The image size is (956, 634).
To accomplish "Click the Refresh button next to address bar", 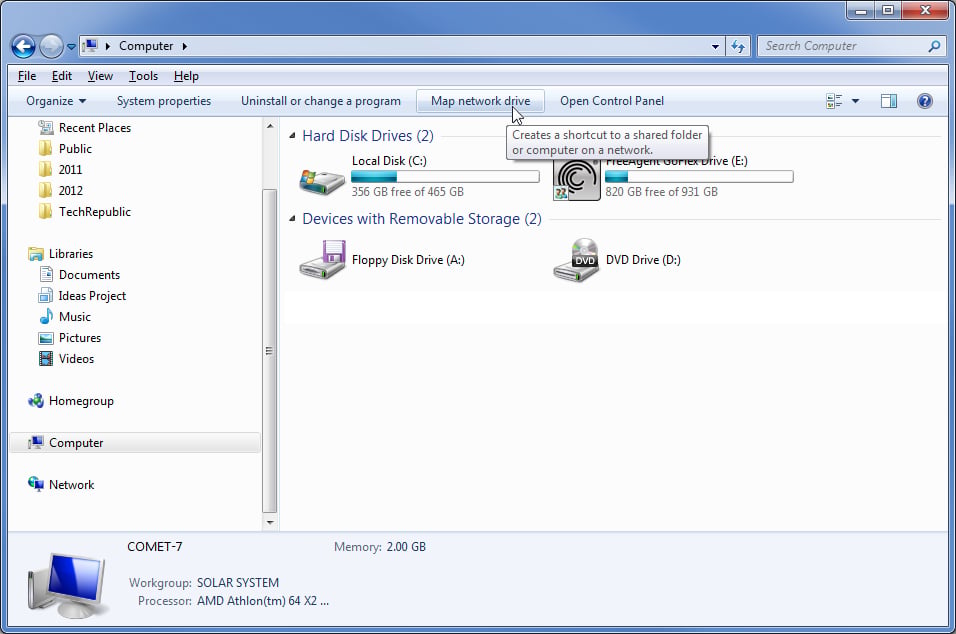I will click(738, 46).
